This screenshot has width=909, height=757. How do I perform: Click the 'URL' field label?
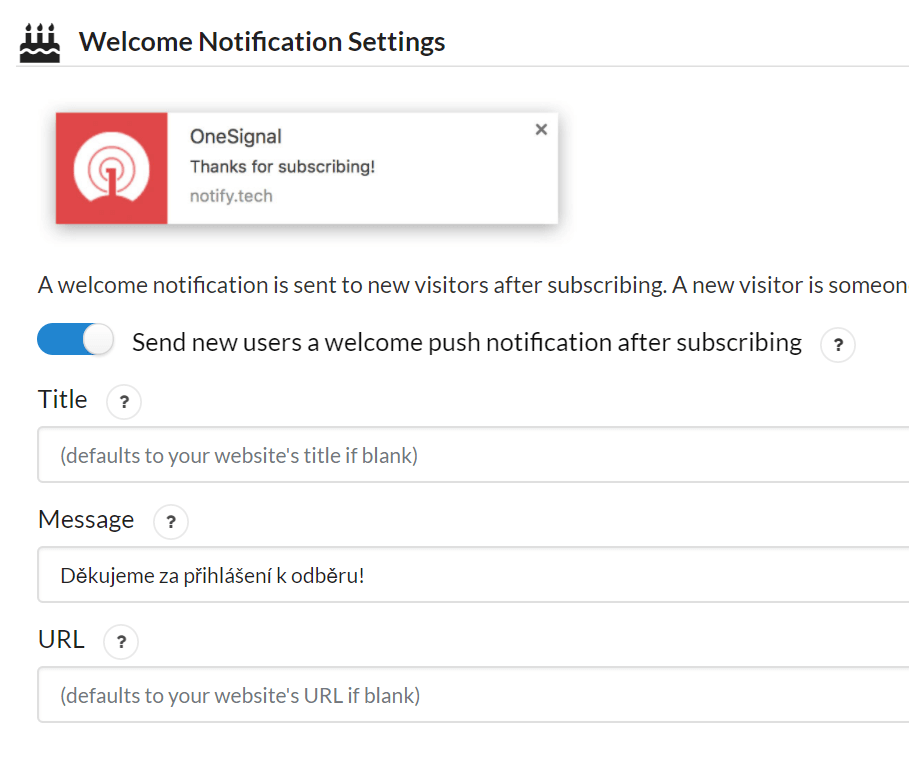61,639
